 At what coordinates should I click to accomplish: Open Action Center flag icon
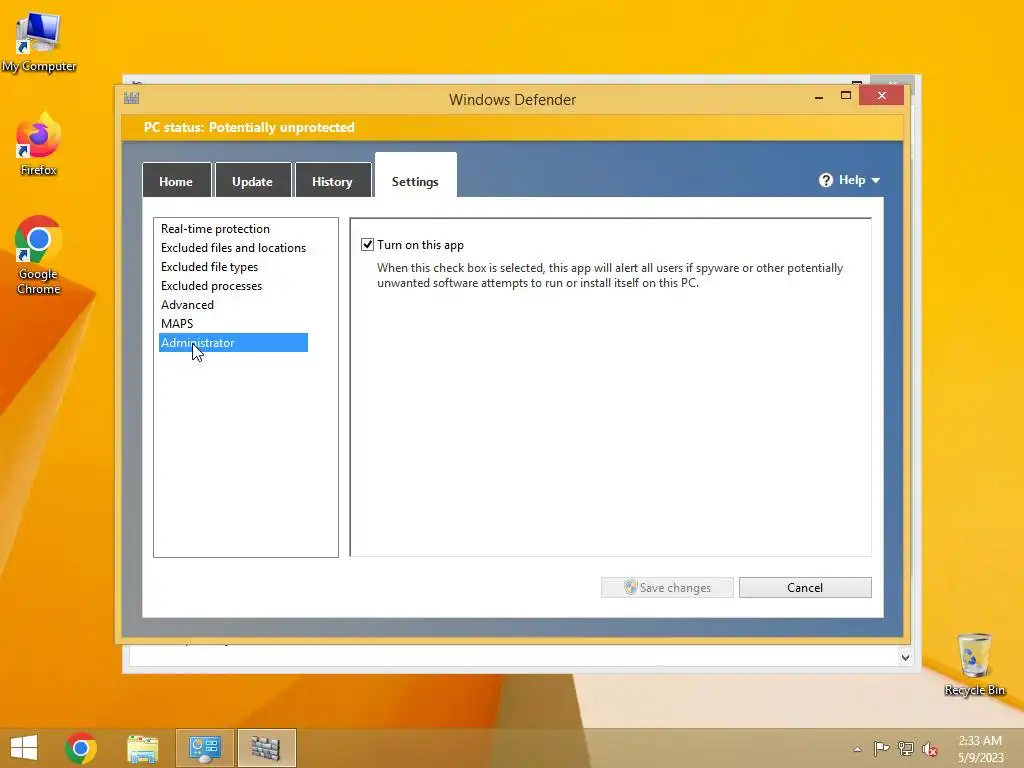pyautogui.click(x=881, y=748)
